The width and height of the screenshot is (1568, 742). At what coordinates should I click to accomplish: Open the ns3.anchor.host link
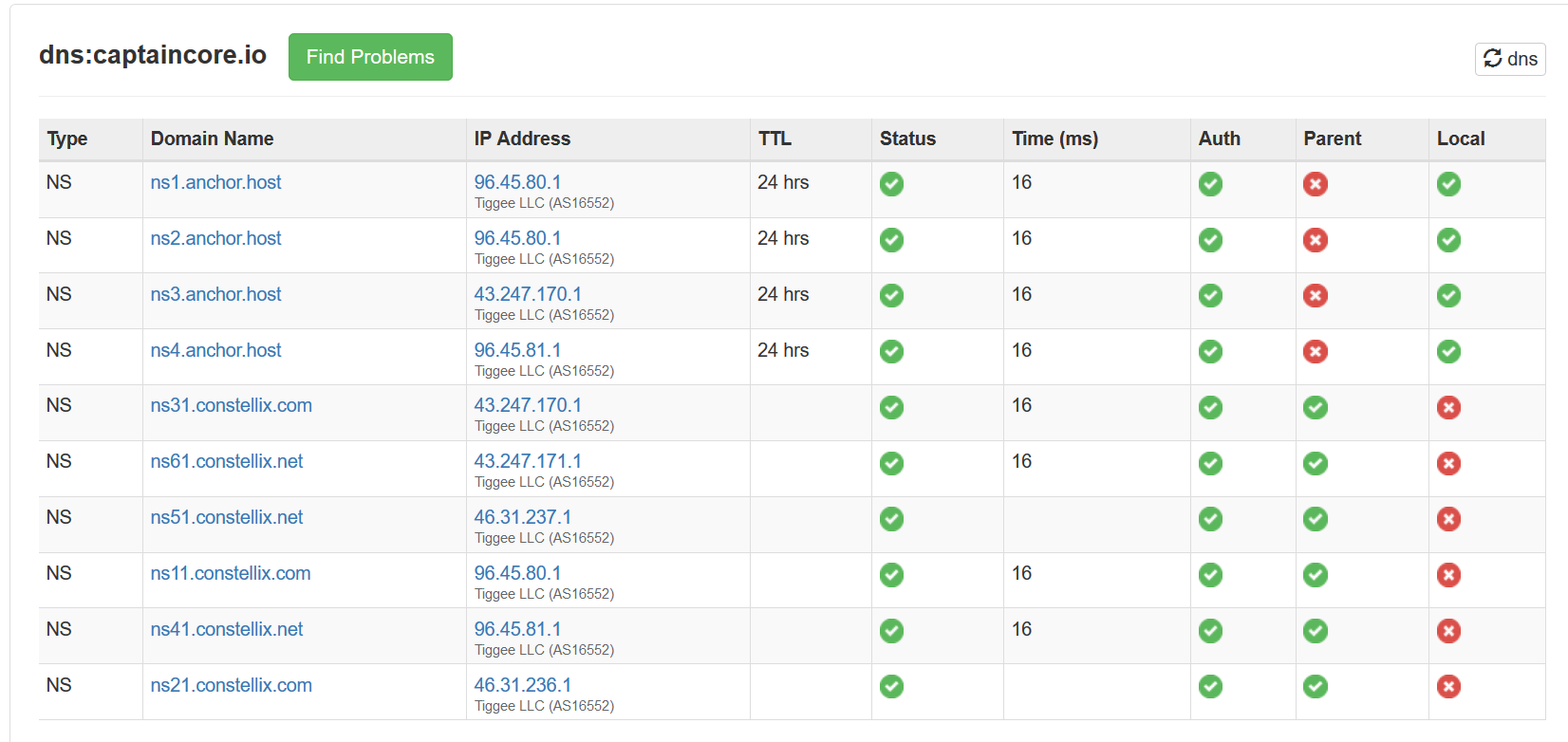pyautogui.click(x=215, y=294)
